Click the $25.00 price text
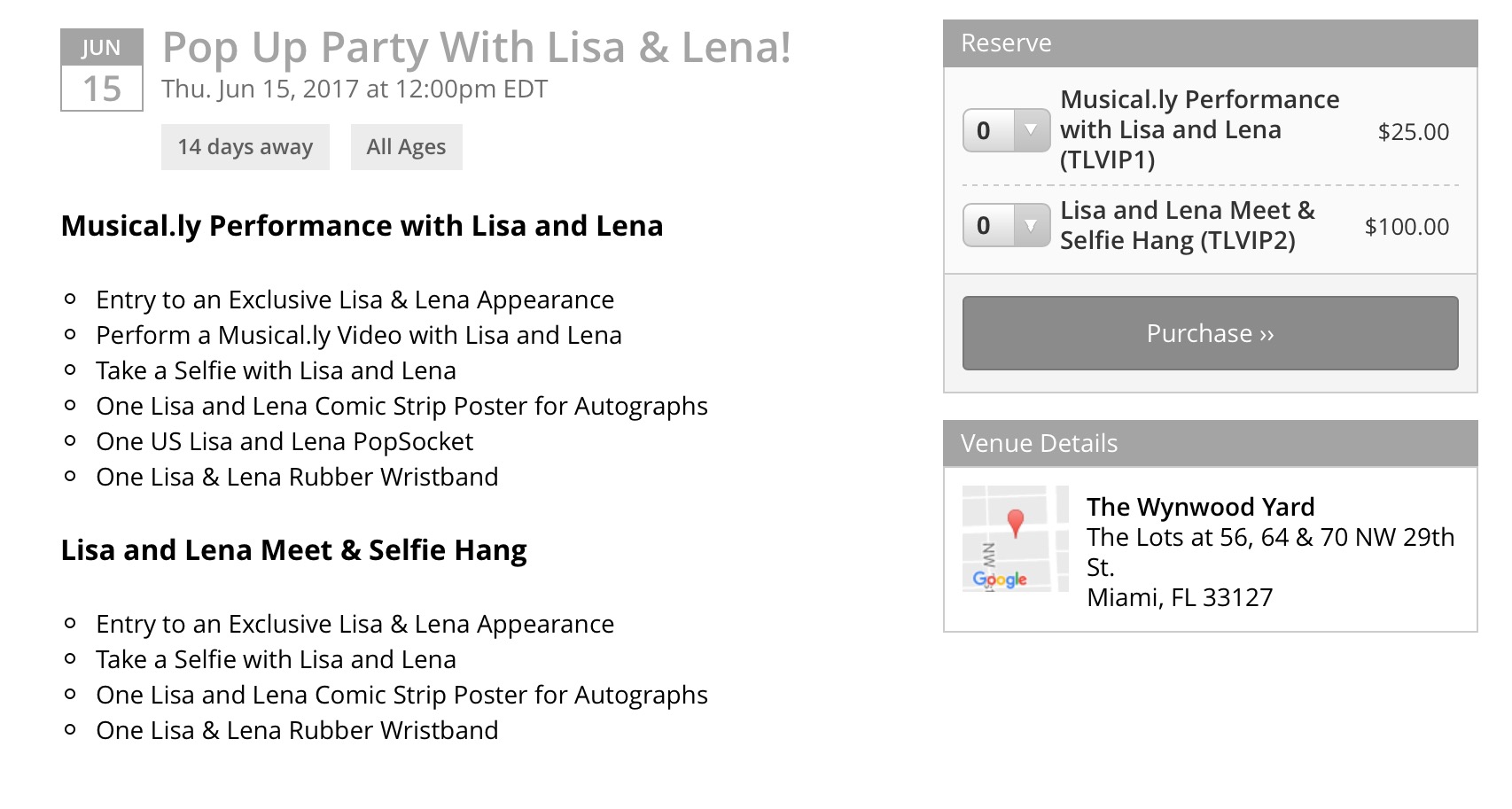The width and height of the screenshot is (1512, 809). [x=1414, y=132]
